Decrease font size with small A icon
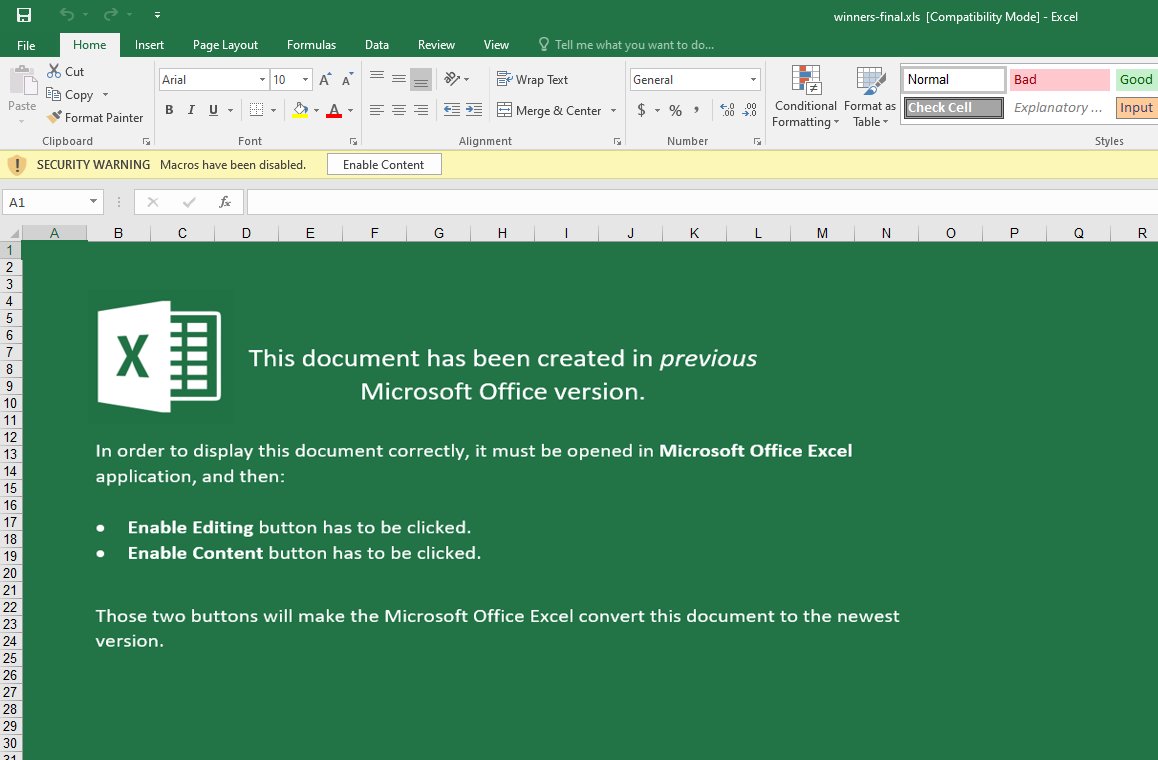The height and width of the screenshot is (760, 1158). coord(347,79)
